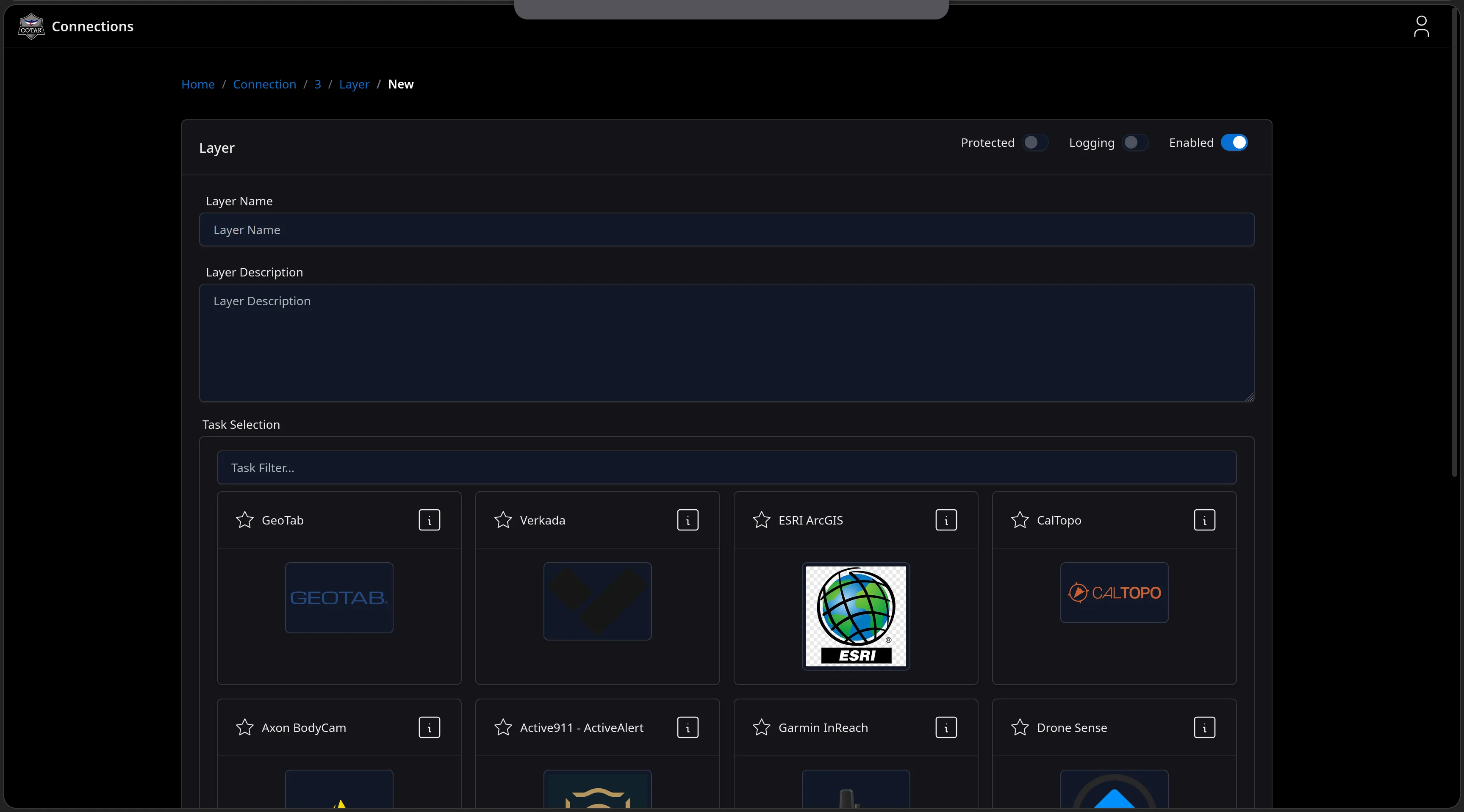Pick the CALTOPO logo thumbnail
This screenshot has height=812, width=1464.
click(x=1114, y=592)
